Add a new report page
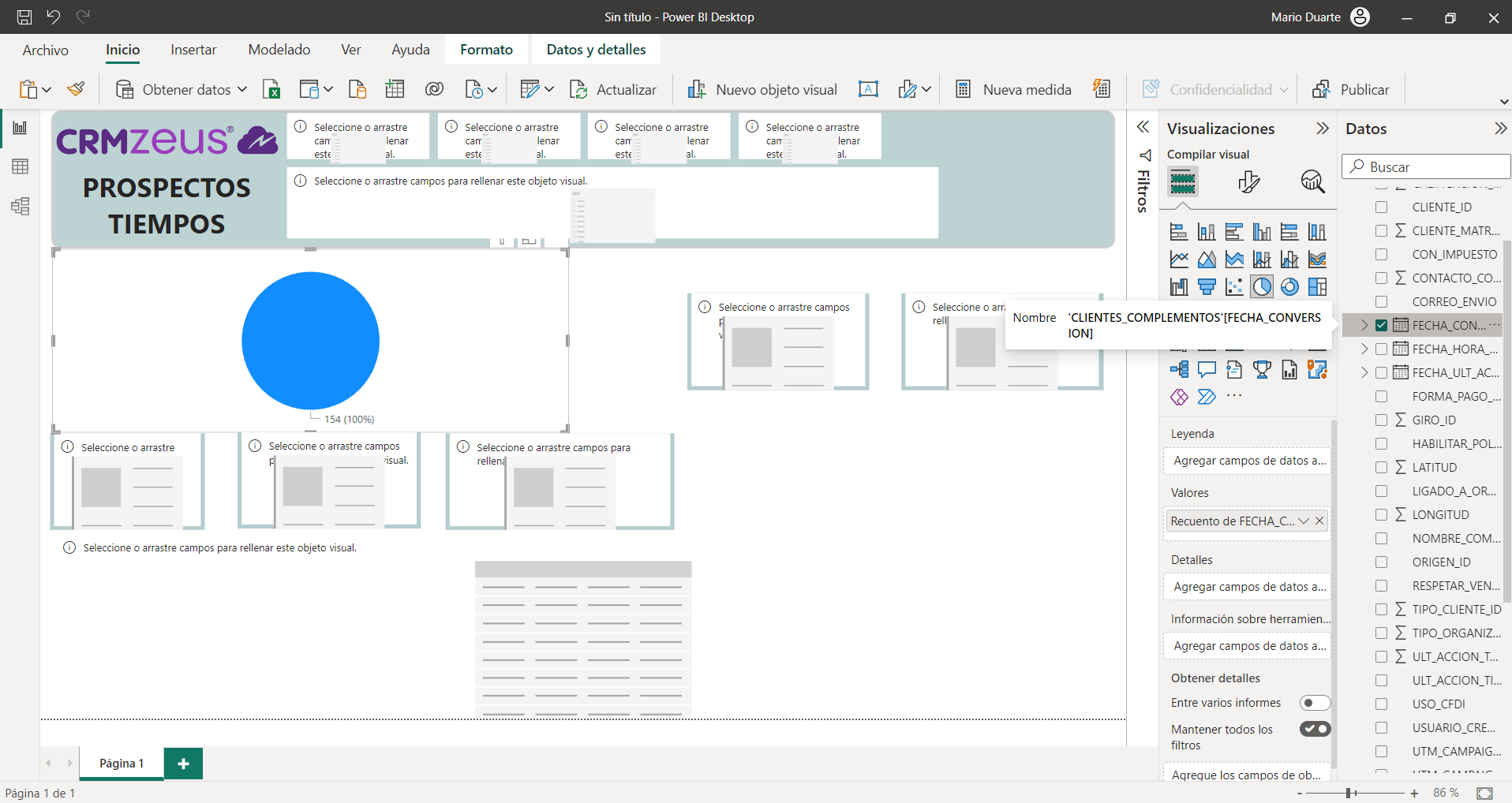 click(x=183, y=764)
